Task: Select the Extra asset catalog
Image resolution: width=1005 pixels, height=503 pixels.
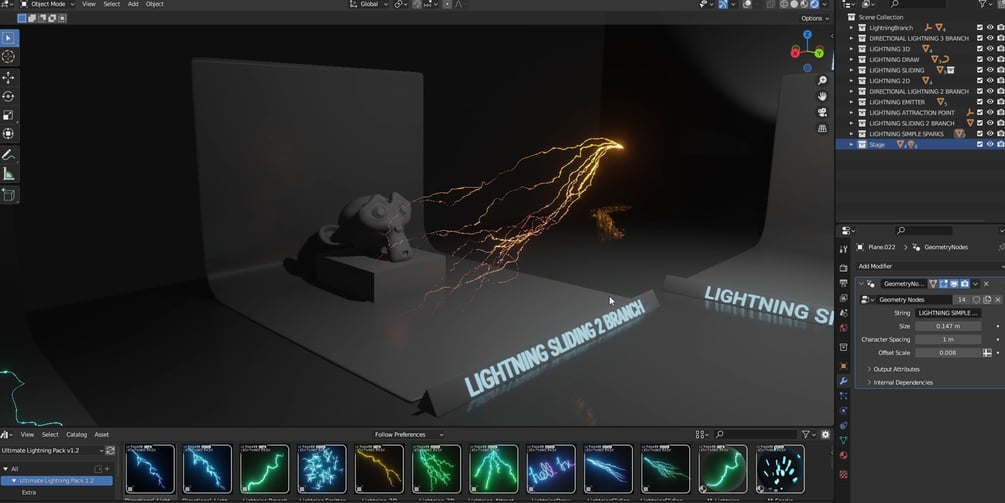Action: pos(29,492)
